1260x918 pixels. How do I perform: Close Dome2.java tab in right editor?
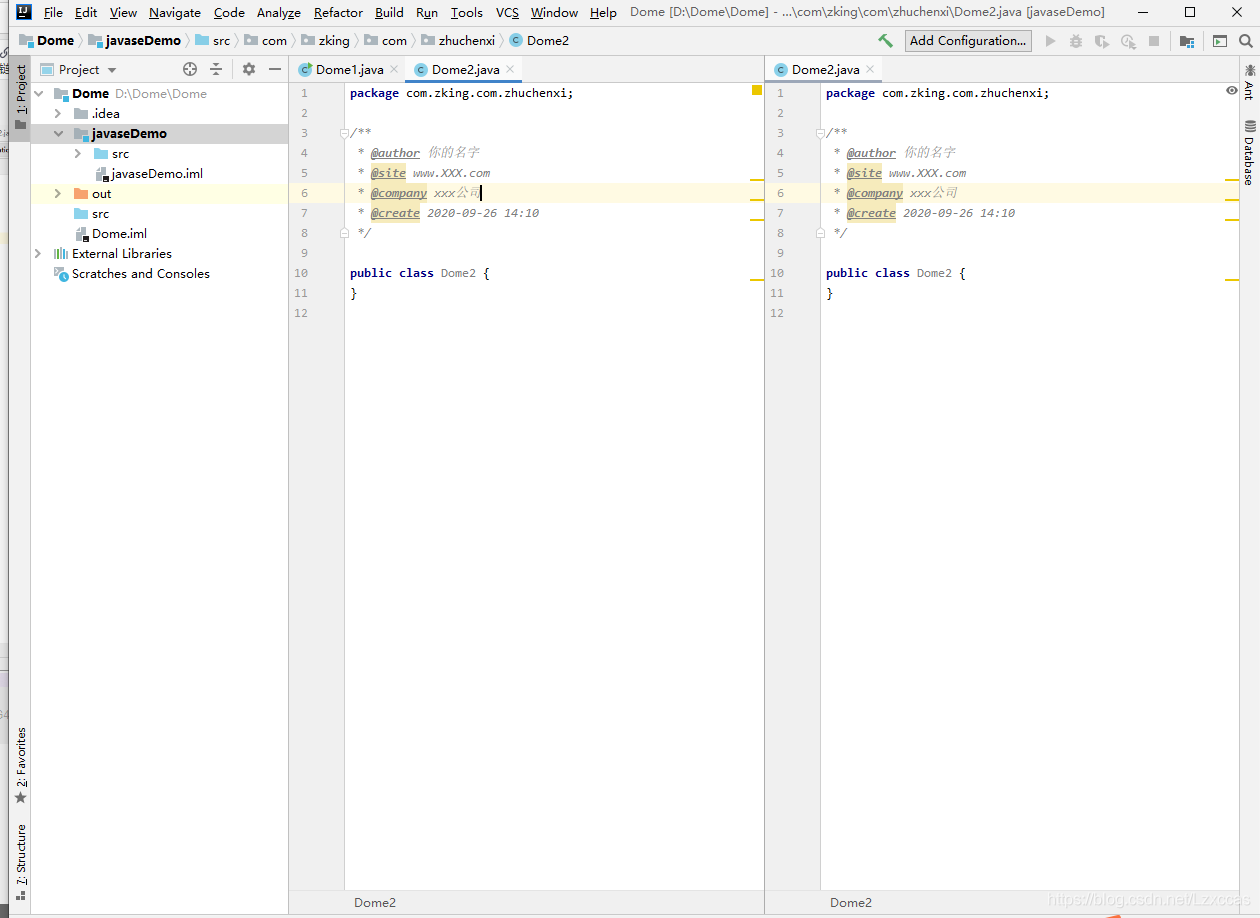pos(870,69)
